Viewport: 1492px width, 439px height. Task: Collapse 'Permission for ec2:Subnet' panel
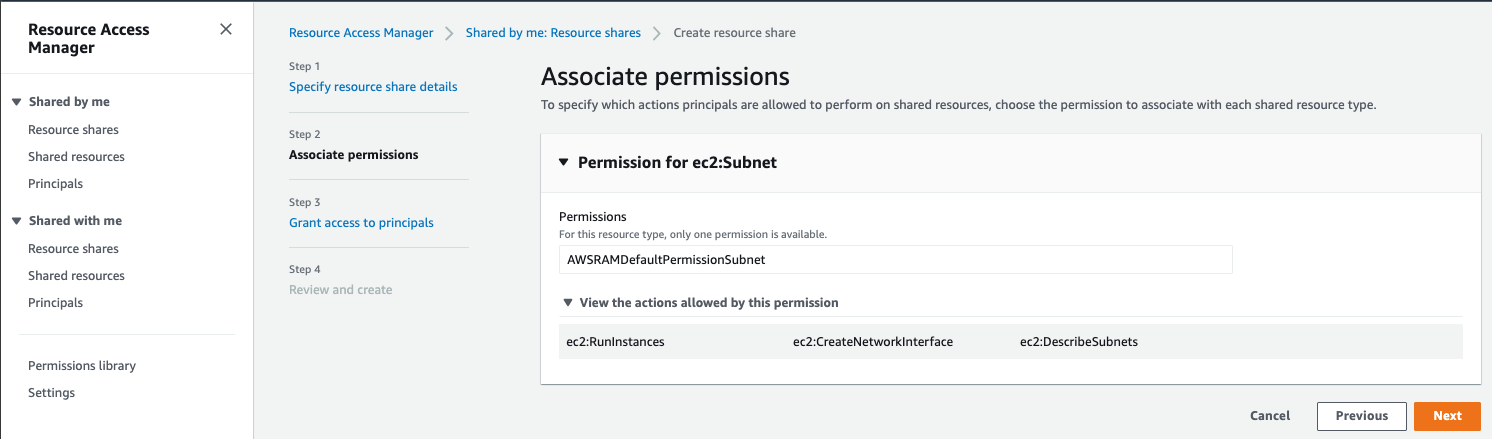564,162
